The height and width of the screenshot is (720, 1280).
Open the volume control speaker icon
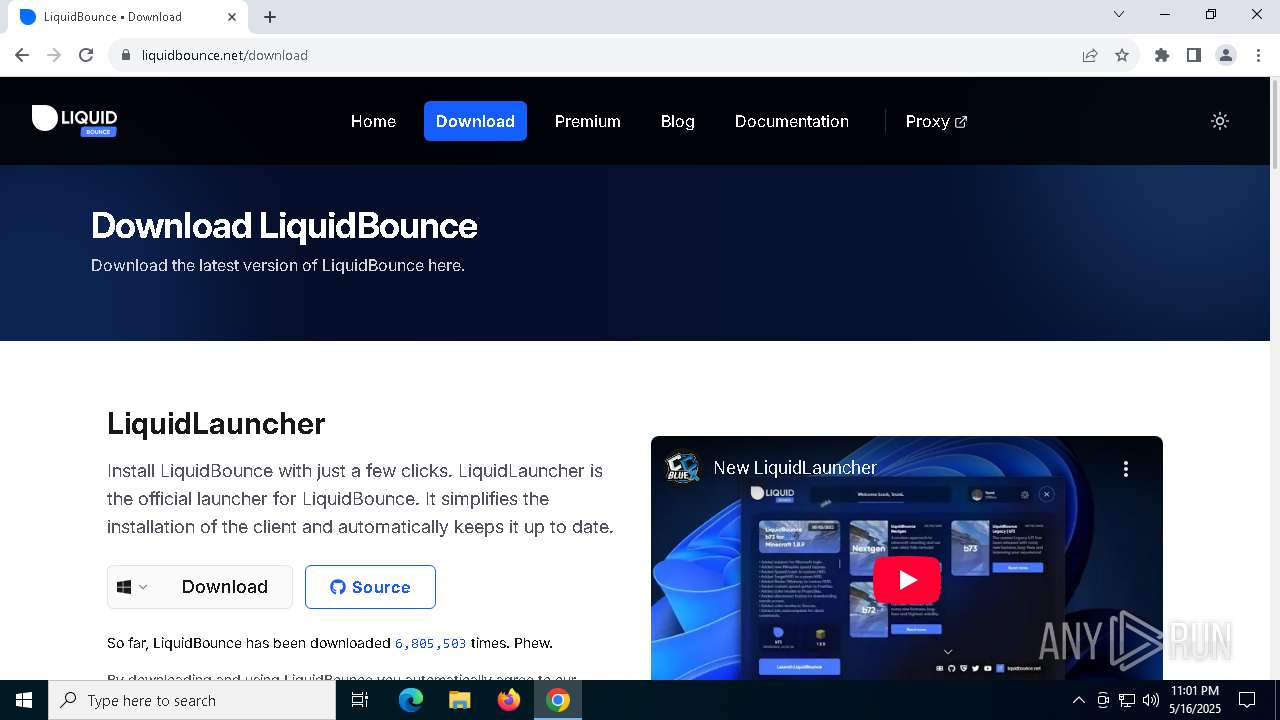1150,700
